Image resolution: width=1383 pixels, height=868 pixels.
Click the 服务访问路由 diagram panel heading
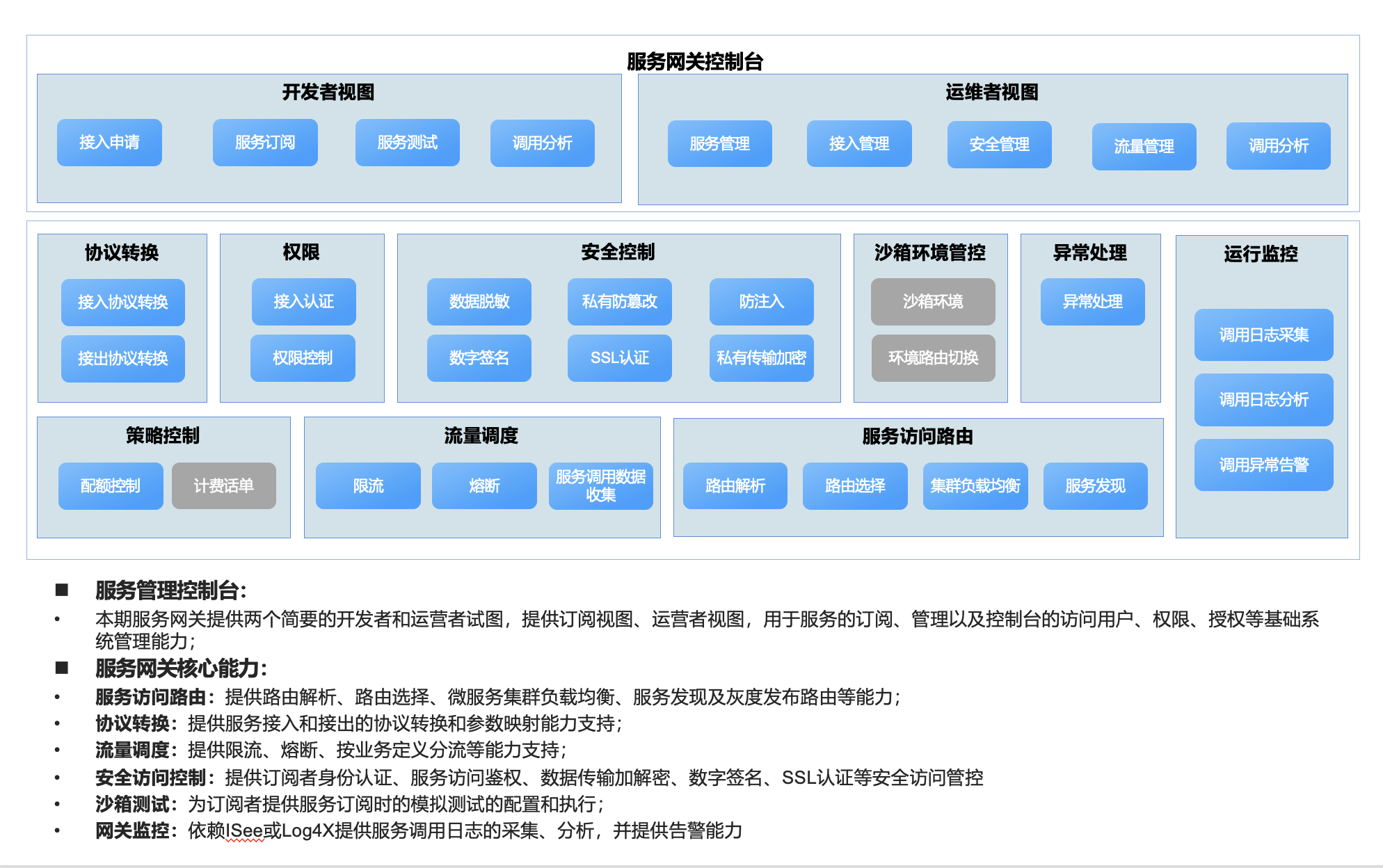(x=918, y=436)
